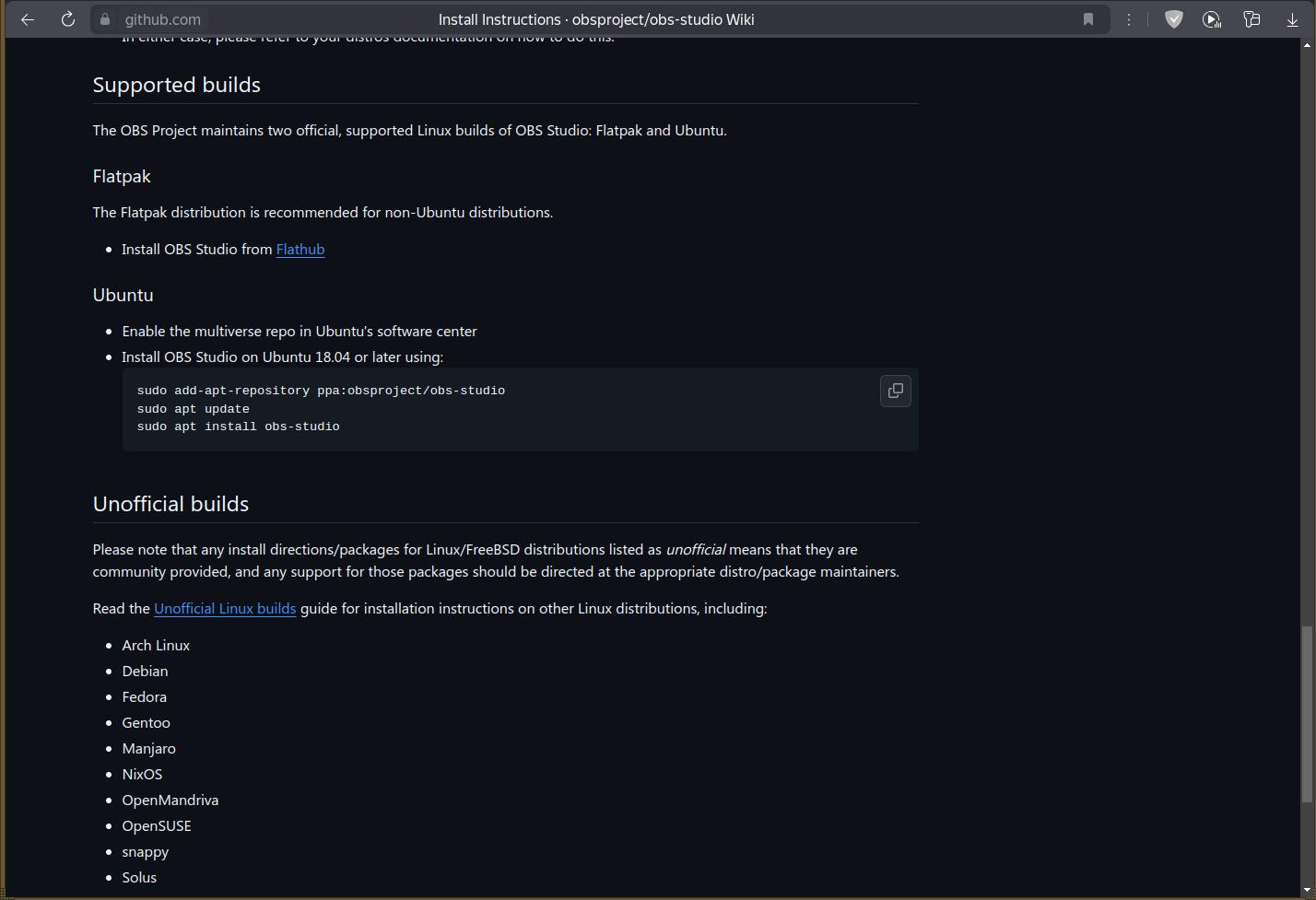Click the browser back arrow
Image resolution: width=1316 pixels, height=900 pixels.
pos(28,19)
